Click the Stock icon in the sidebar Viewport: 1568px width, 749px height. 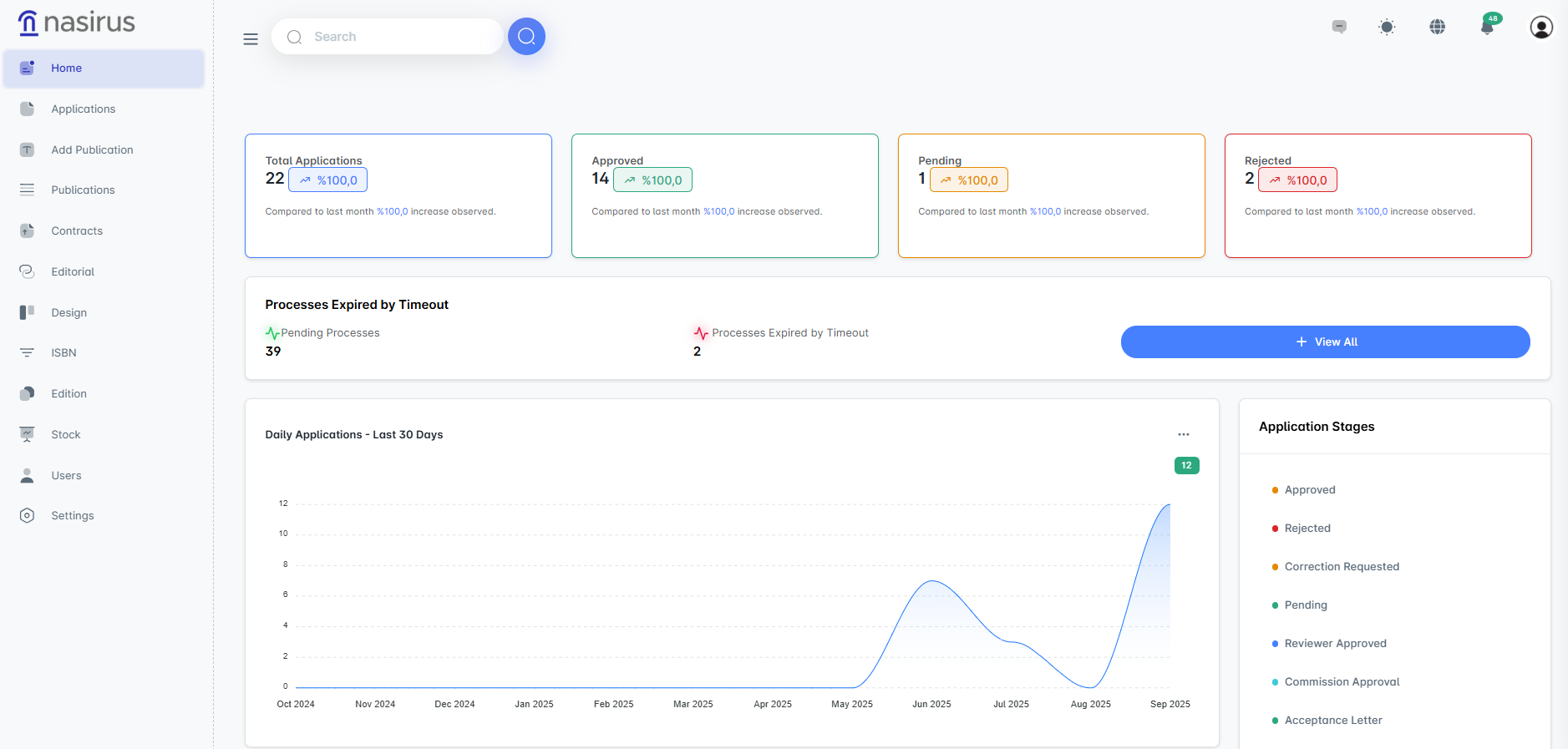pyautogui.click(x=27, y=434)
